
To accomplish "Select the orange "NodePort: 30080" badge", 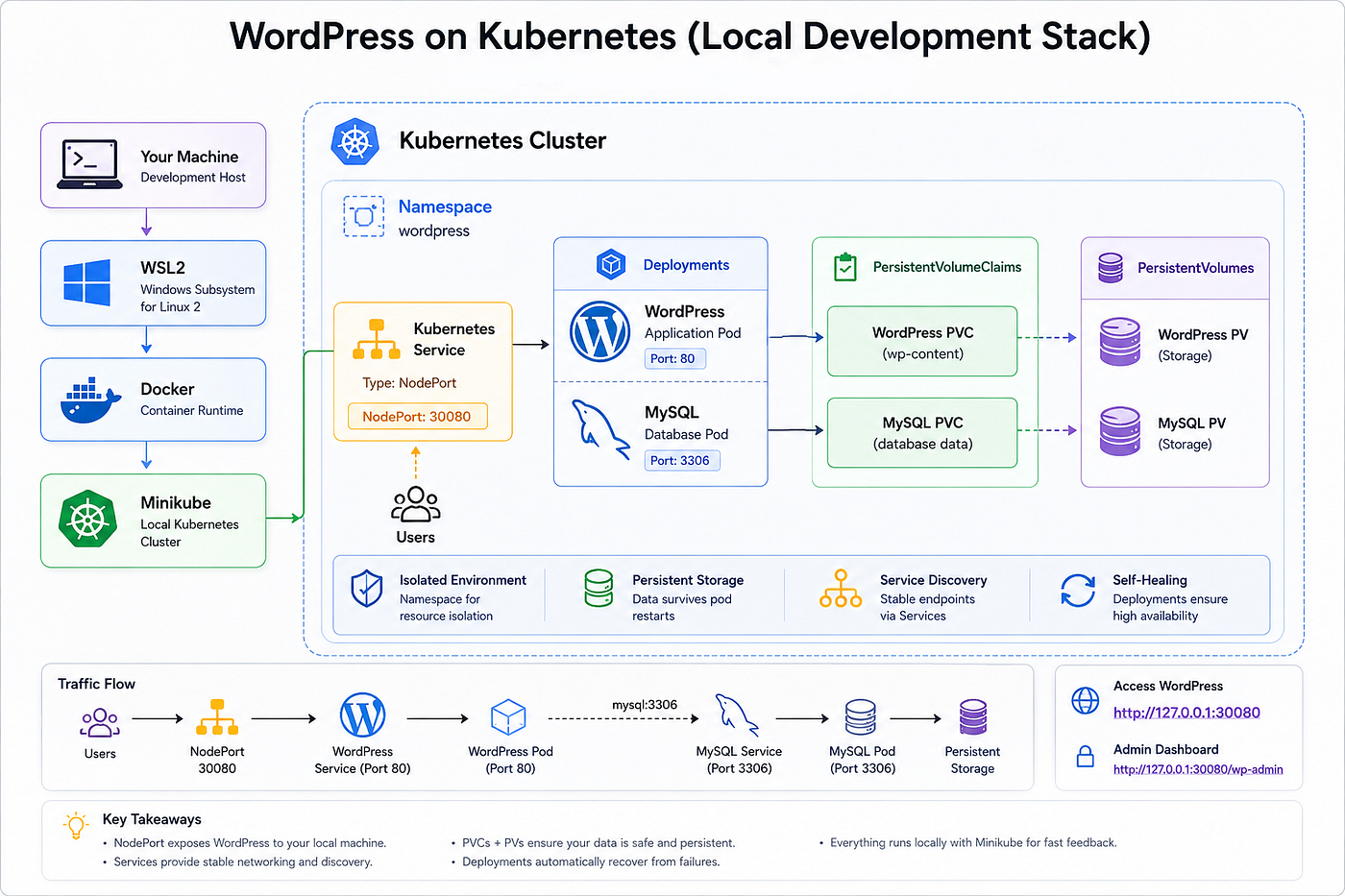I will coord(417,416).
